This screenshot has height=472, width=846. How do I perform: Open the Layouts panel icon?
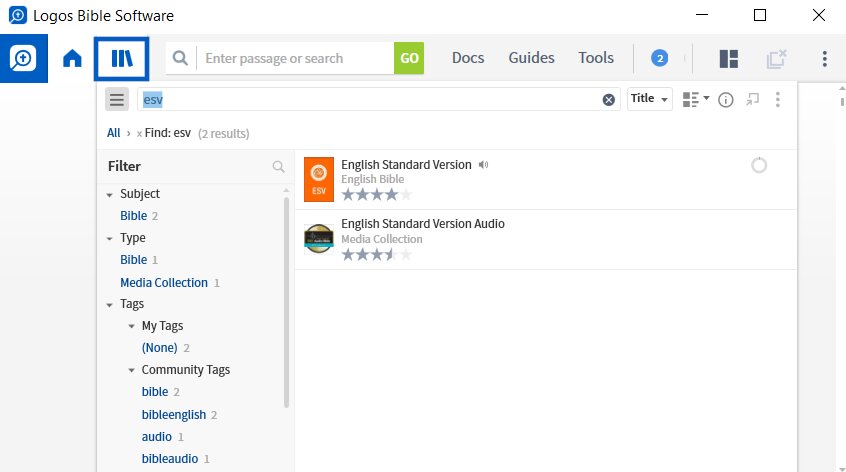click(x=728, y=58)
